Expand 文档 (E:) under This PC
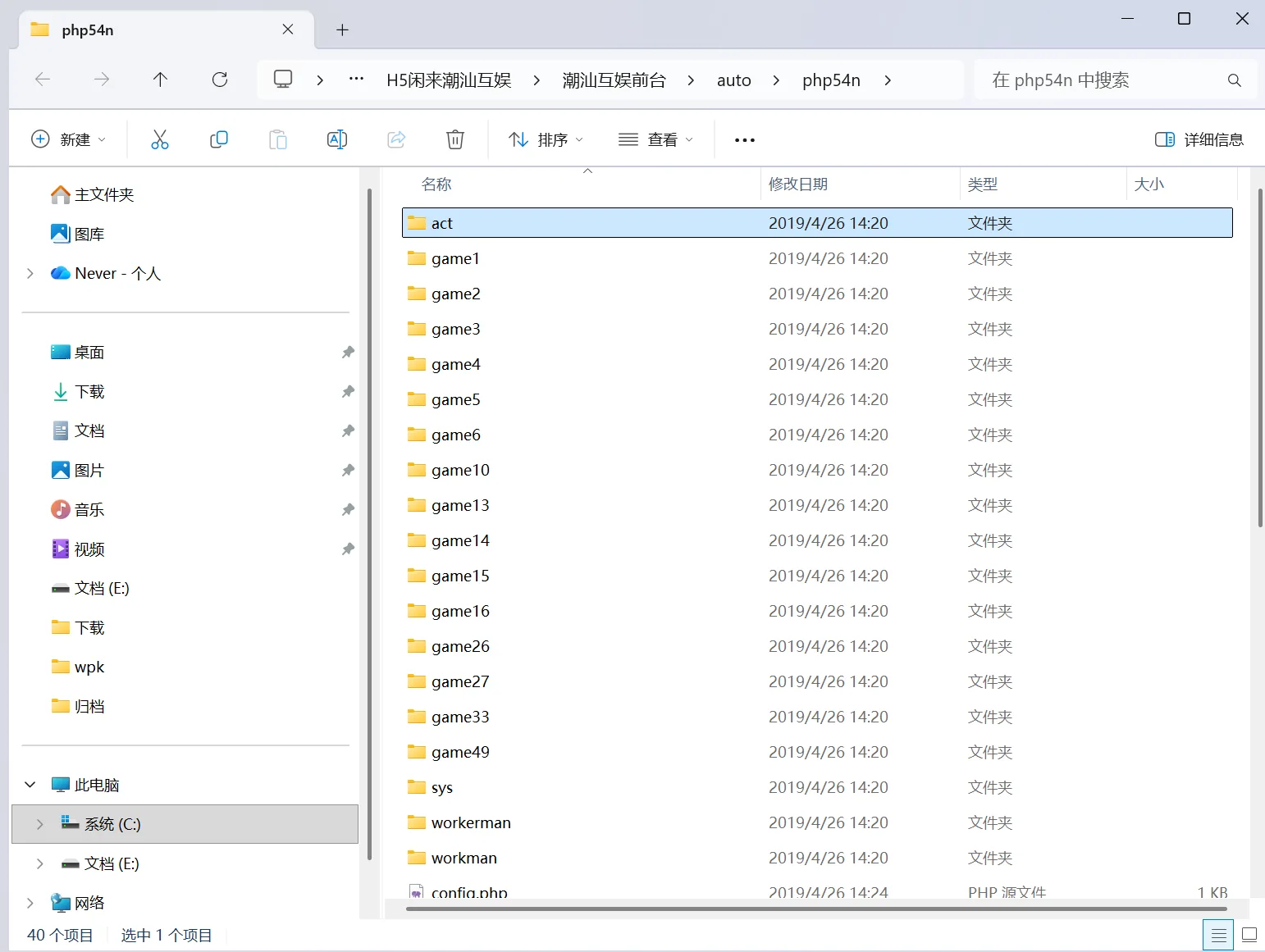 point(39,863)
